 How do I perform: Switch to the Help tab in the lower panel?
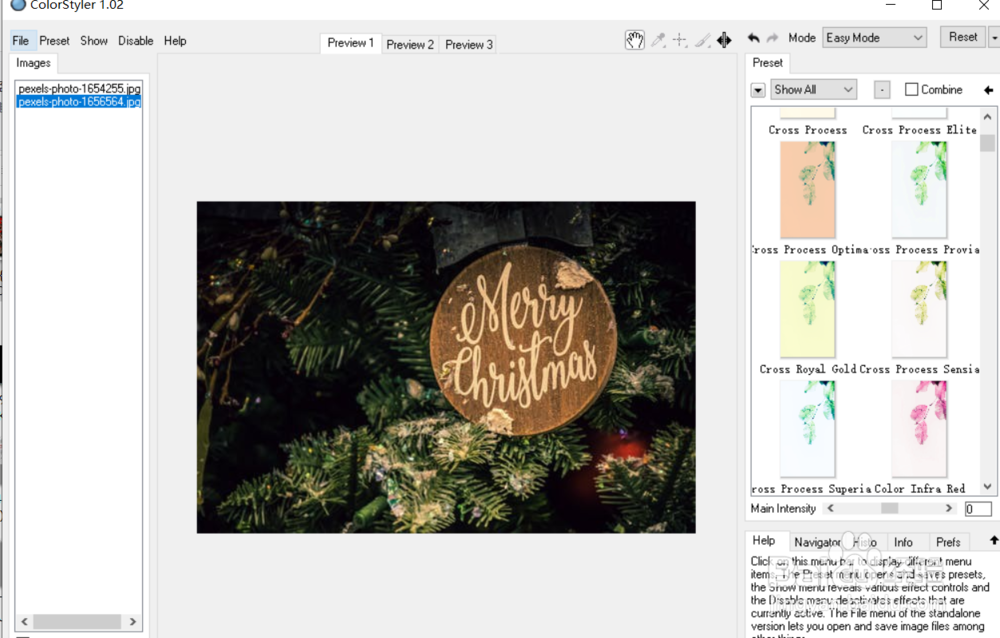(x=763, y=541)
